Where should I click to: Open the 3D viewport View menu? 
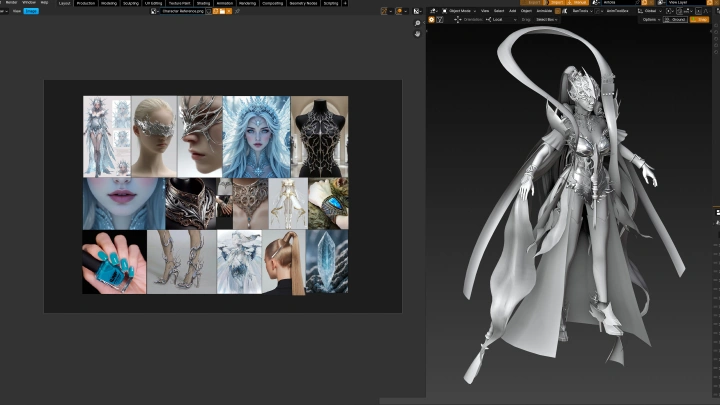pyautogui.click(x=485, y=11)
